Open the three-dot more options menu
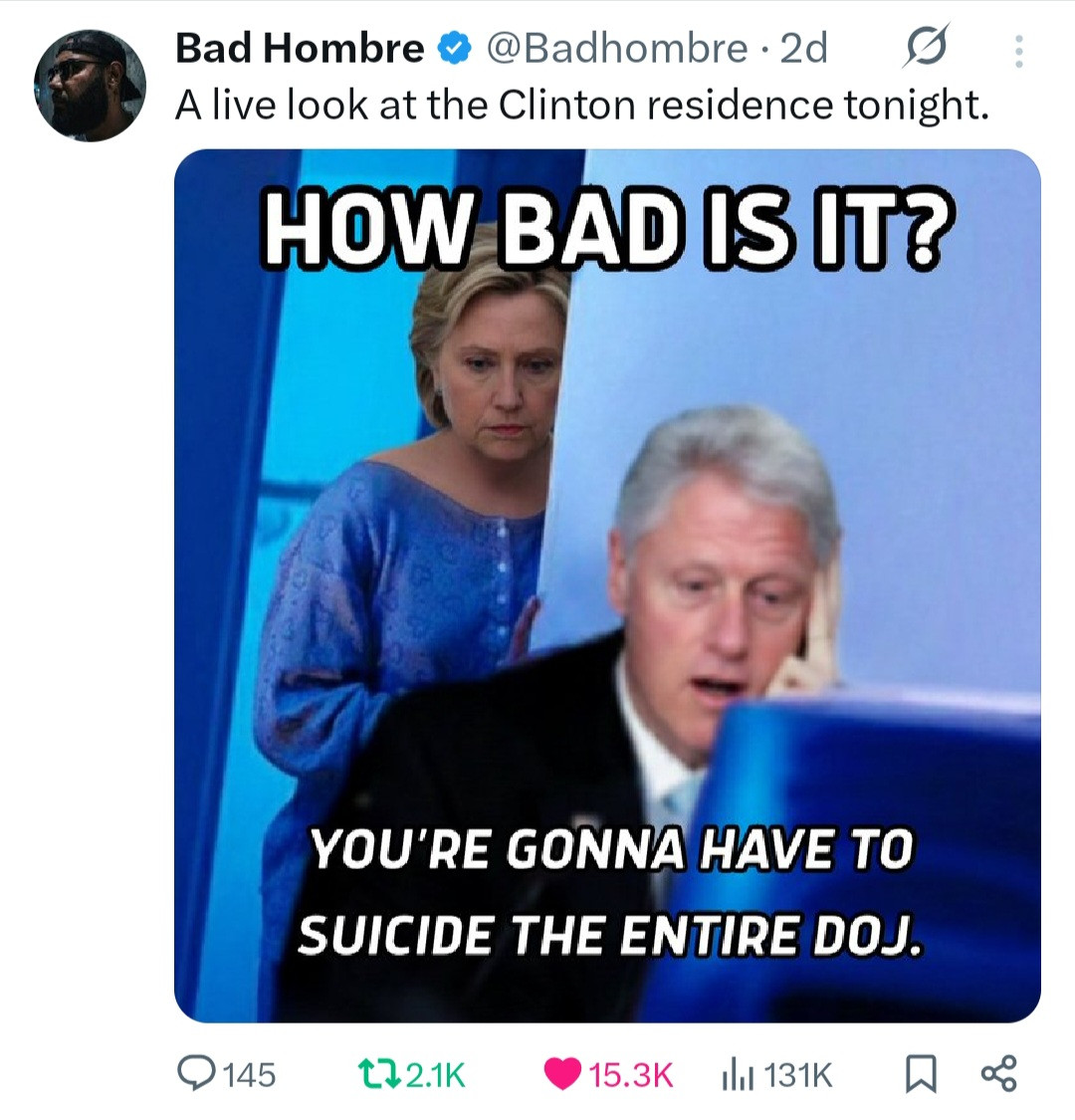Screen dimensions: 1075x1120 click(x=1019, y=52)
